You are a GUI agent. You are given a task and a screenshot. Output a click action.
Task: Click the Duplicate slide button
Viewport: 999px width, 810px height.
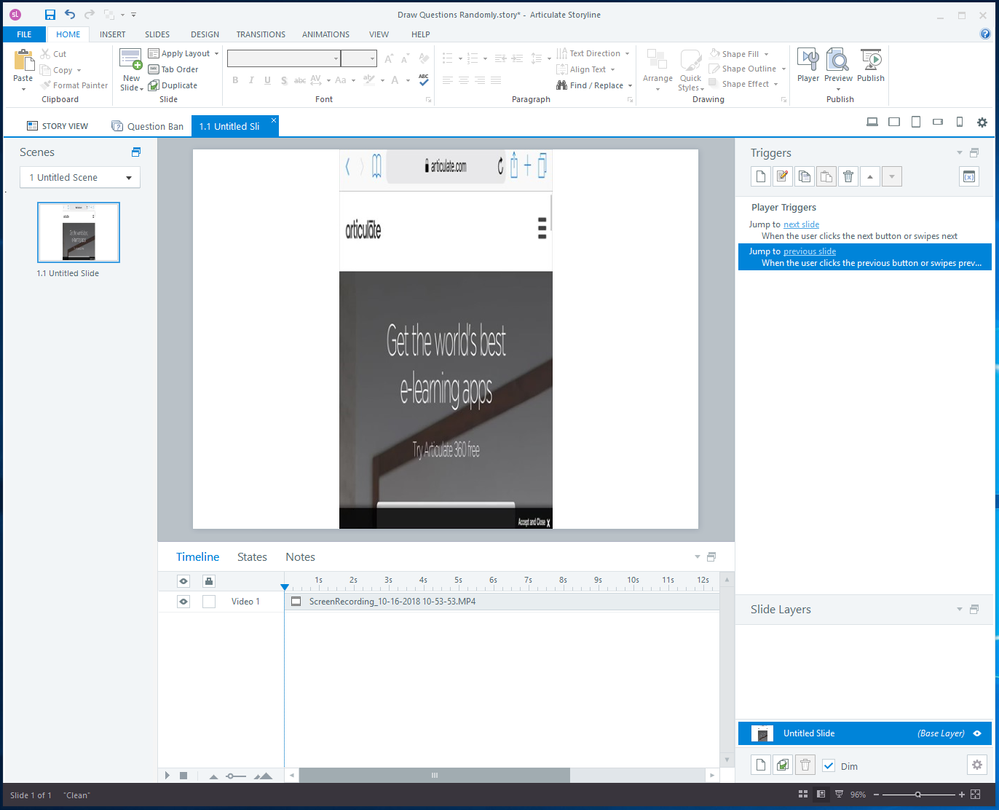(173, 85)
